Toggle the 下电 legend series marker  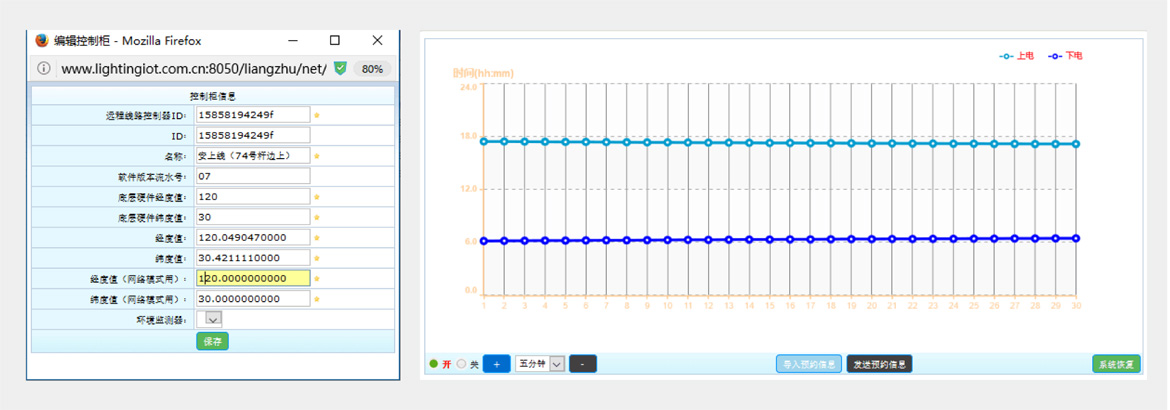[1055, 56]
